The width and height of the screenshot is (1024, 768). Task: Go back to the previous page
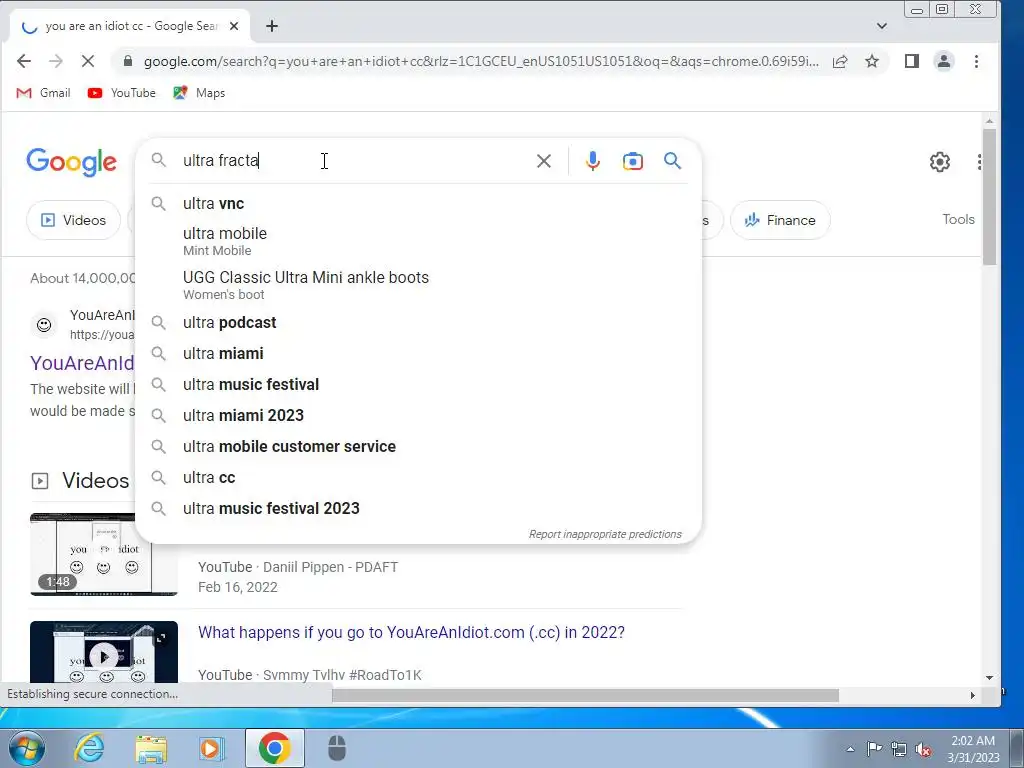24,61
